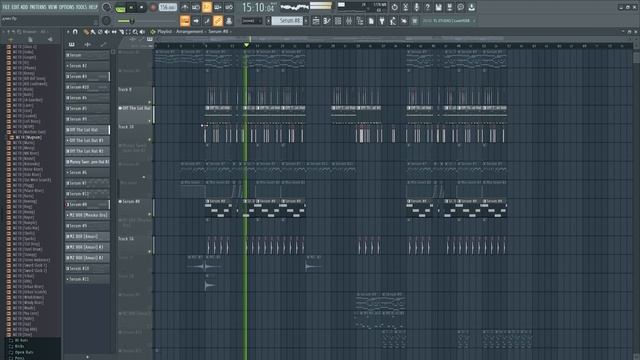640x360 pixels.
Task: Open the OPTIONS menu
Action: tap(67, 7)
